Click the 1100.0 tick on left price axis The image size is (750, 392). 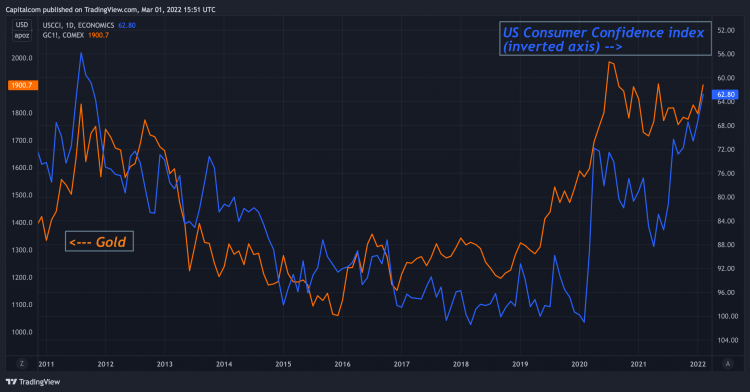(x=22, y=305)
